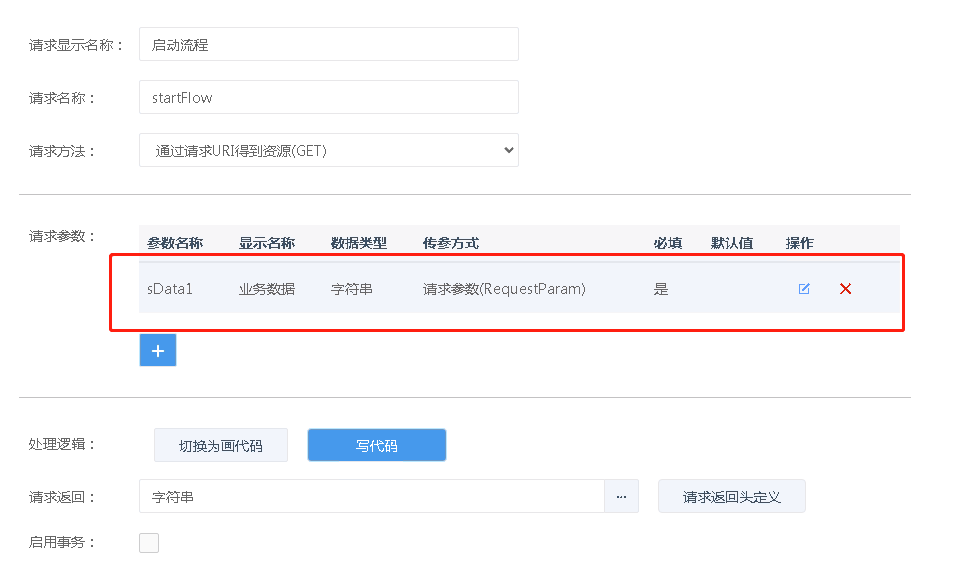Click the 数据类型 column header
This screenshot has width=953, height=574.
358,243
